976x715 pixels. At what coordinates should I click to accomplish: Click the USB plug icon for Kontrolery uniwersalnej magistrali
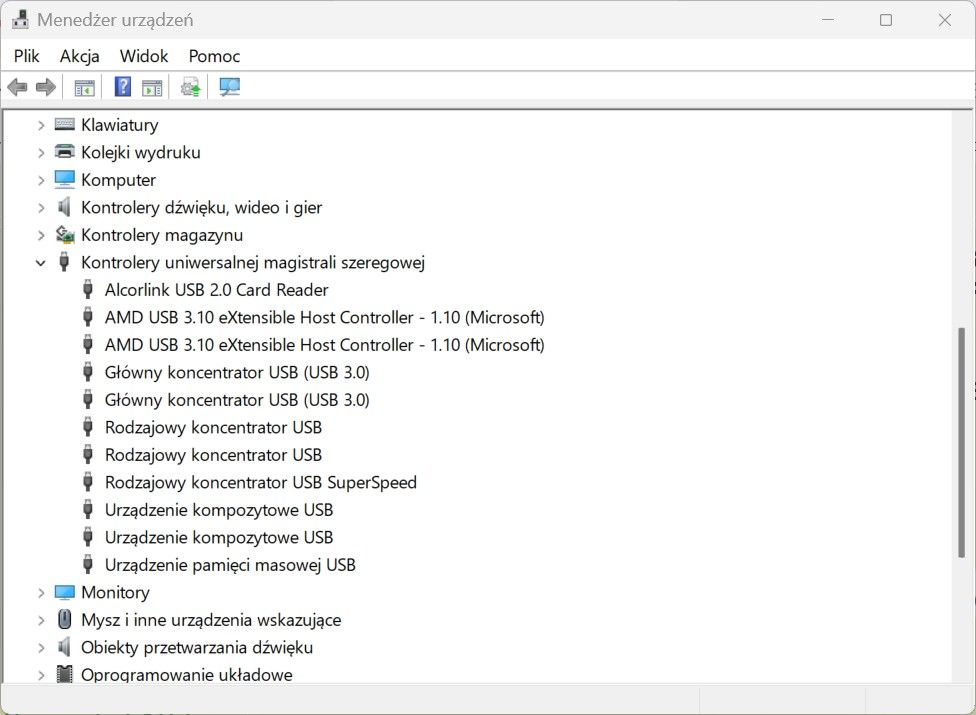[x=64, y=261]
